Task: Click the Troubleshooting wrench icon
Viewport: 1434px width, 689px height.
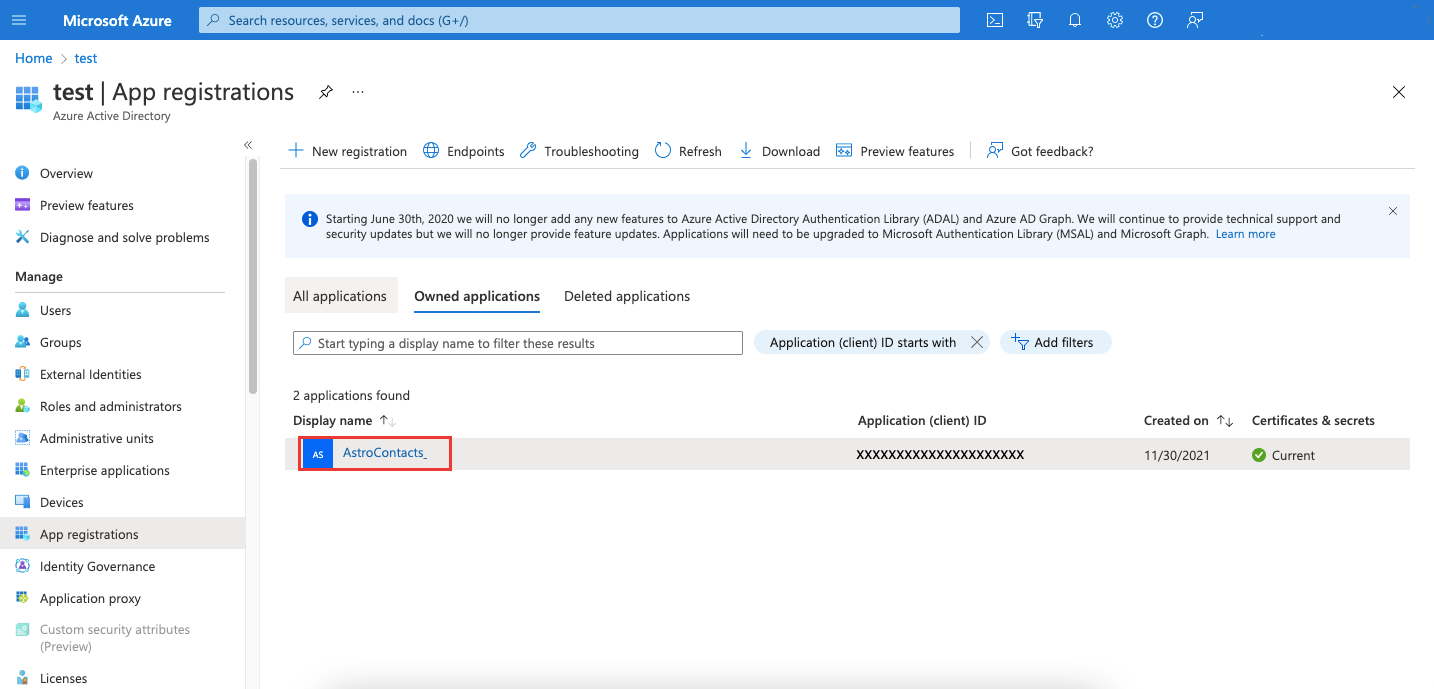Action: [528, 151]
